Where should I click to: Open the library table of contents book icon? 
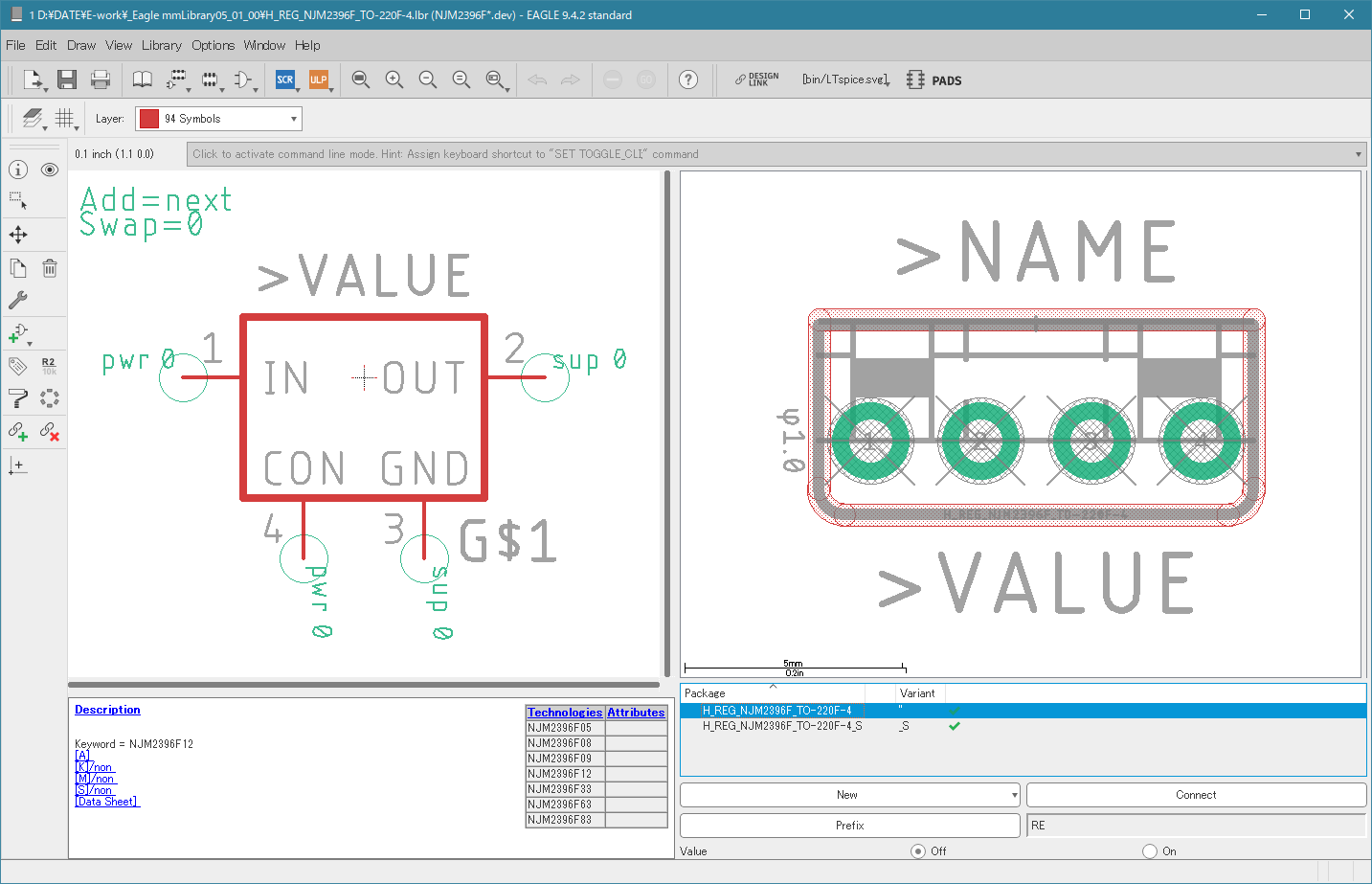[142, 79]
